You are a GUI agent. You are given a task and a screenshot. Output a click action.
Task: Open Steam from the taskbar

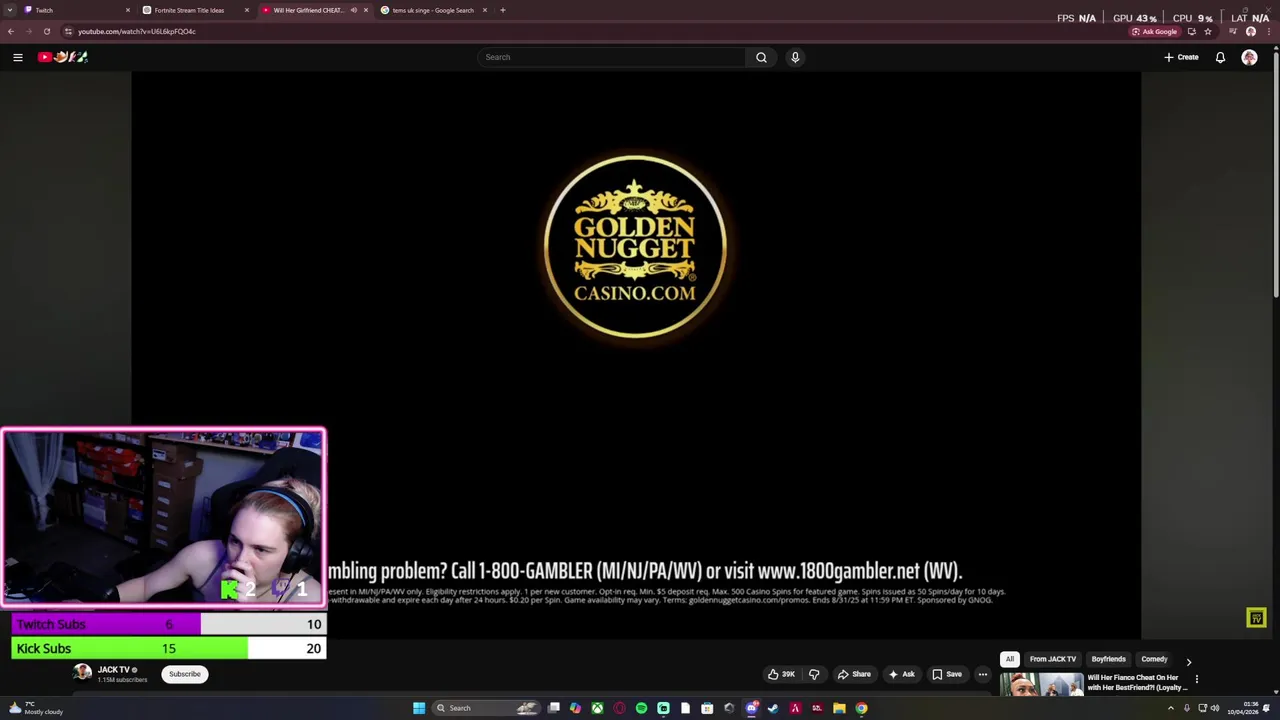click(x=773, y=708)
